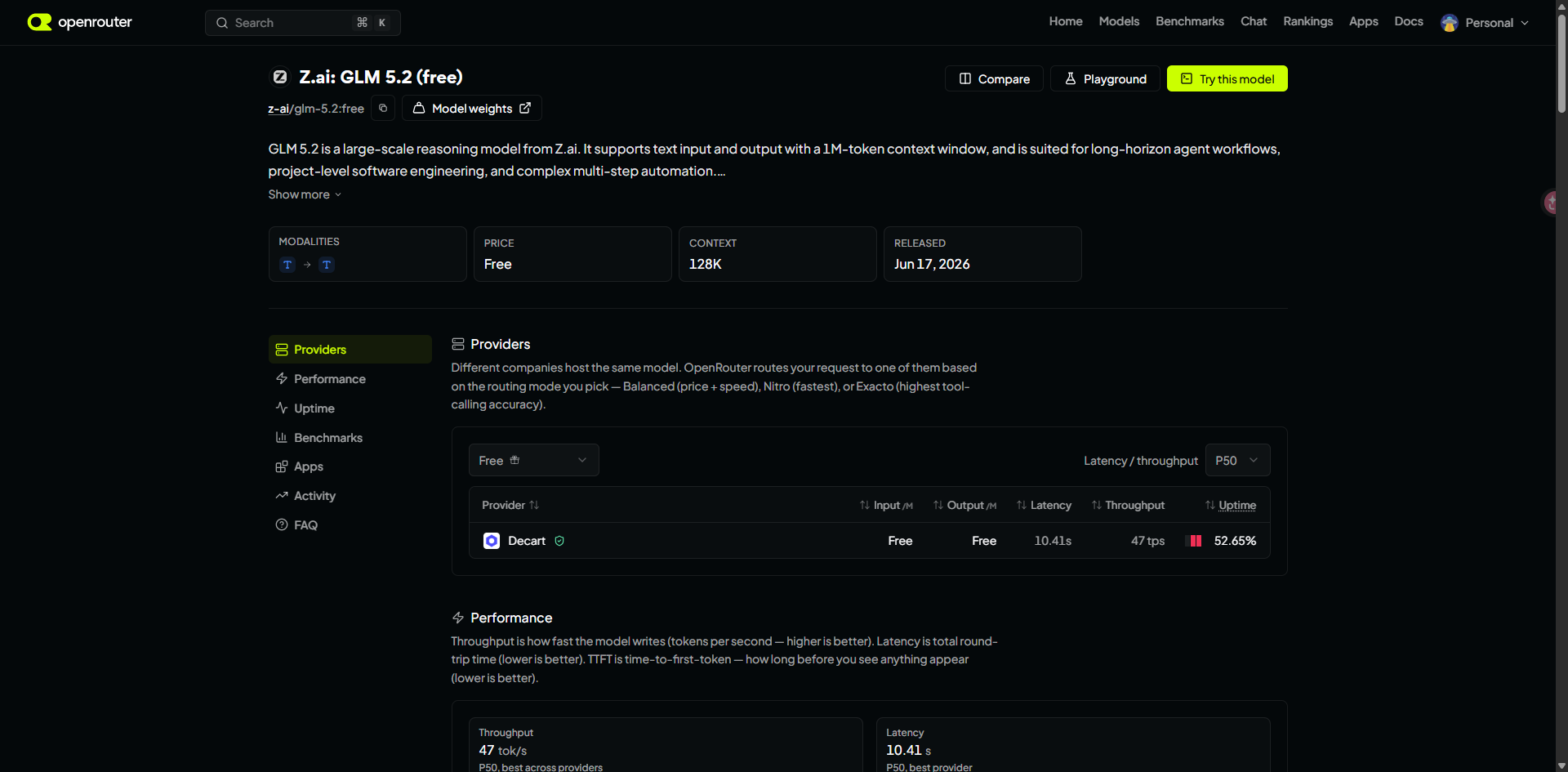Click the Free value in the Price card
The image size is (1568, 772).
tap(498, 264)
